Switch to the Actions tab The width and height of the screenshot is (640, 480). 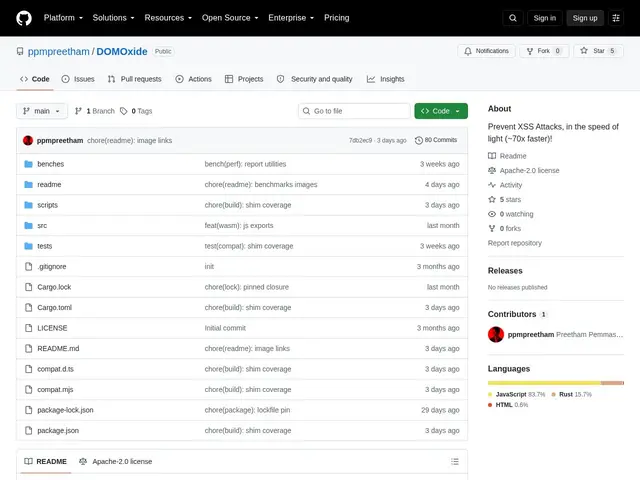193,79
